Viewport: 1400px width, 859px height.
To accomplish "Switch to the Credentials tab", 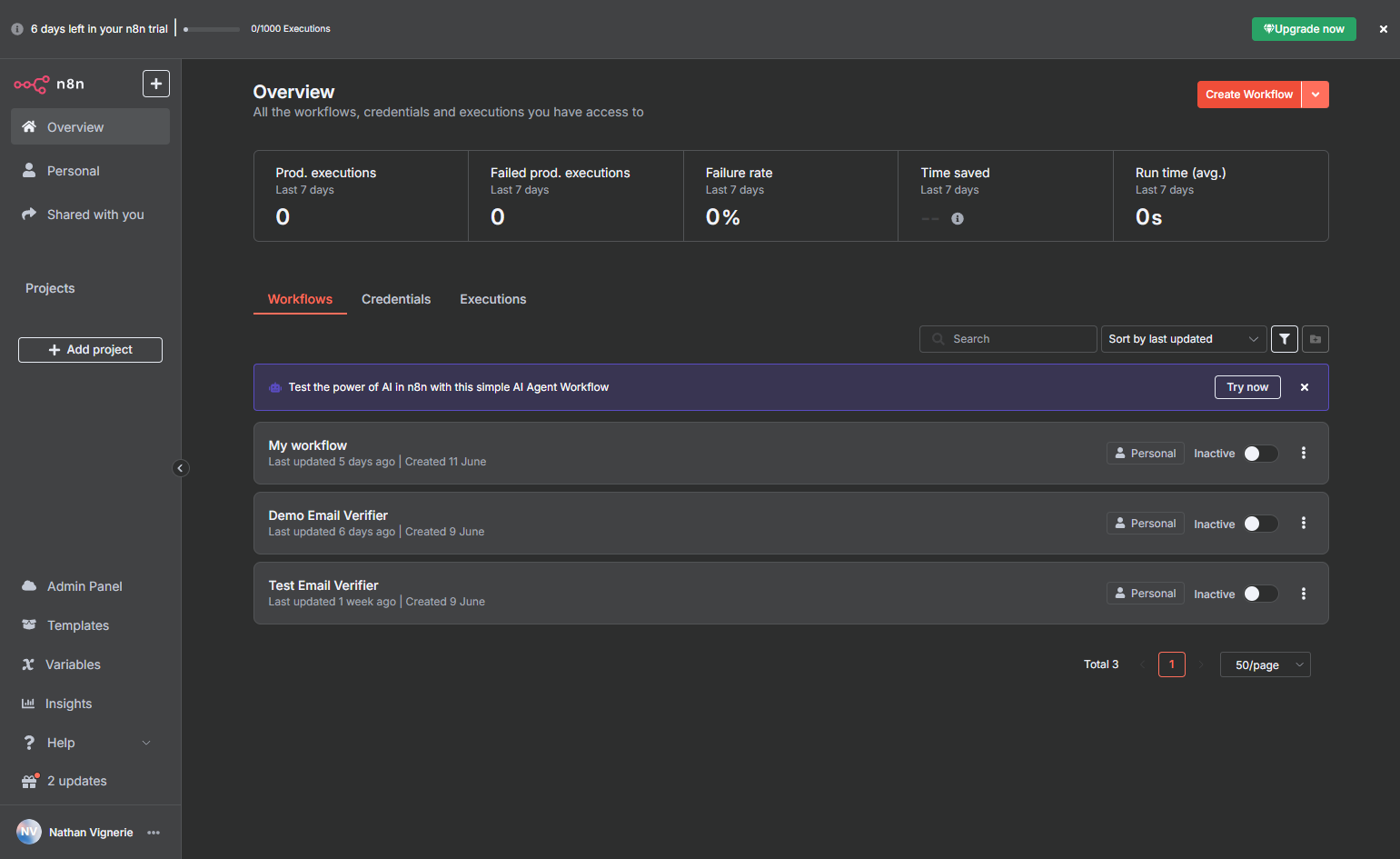I will 396,299.
